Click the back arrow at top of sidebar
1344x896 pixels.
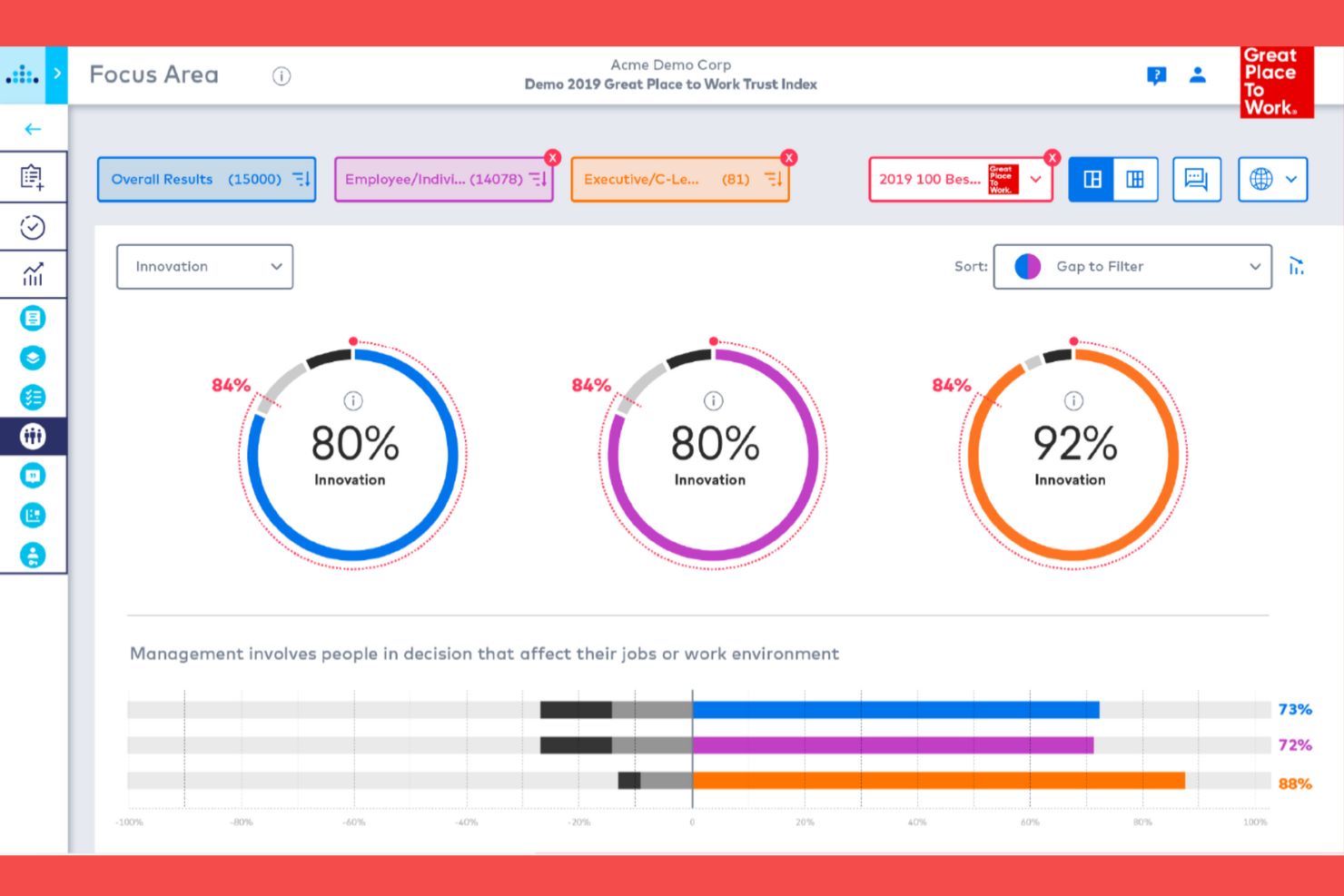pyautogui.click(x=34, y=129)
